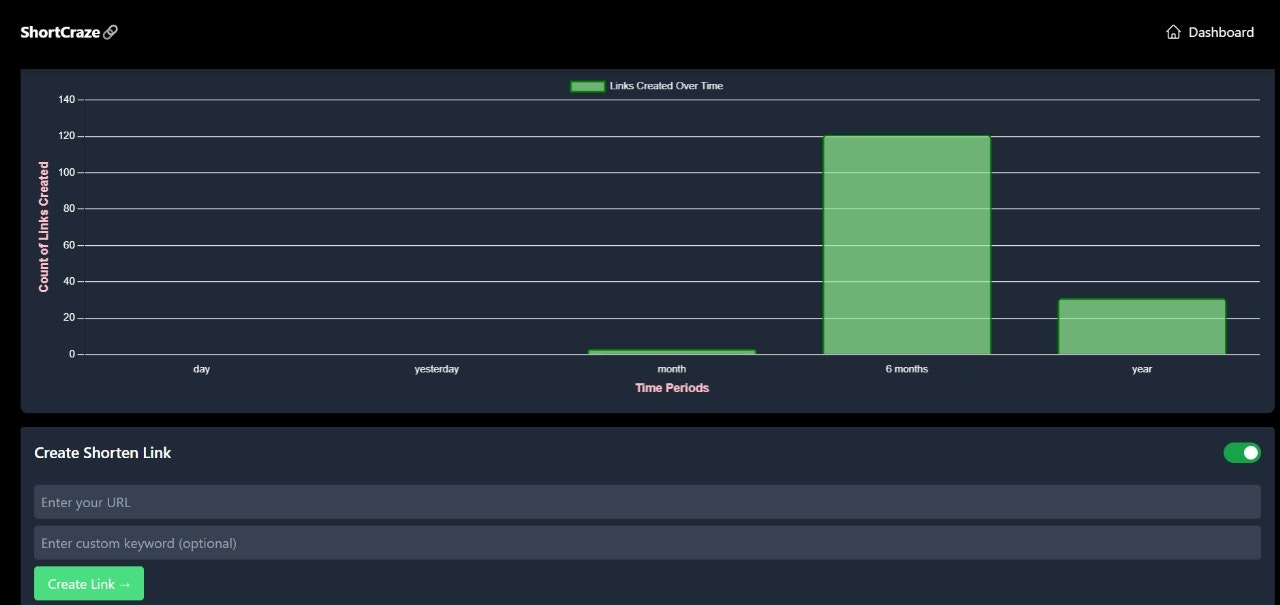The width and height of the screenshot is (1280, 605).
Task: Click the 'Create Shorten Link' heading
Action: point(103,453)
